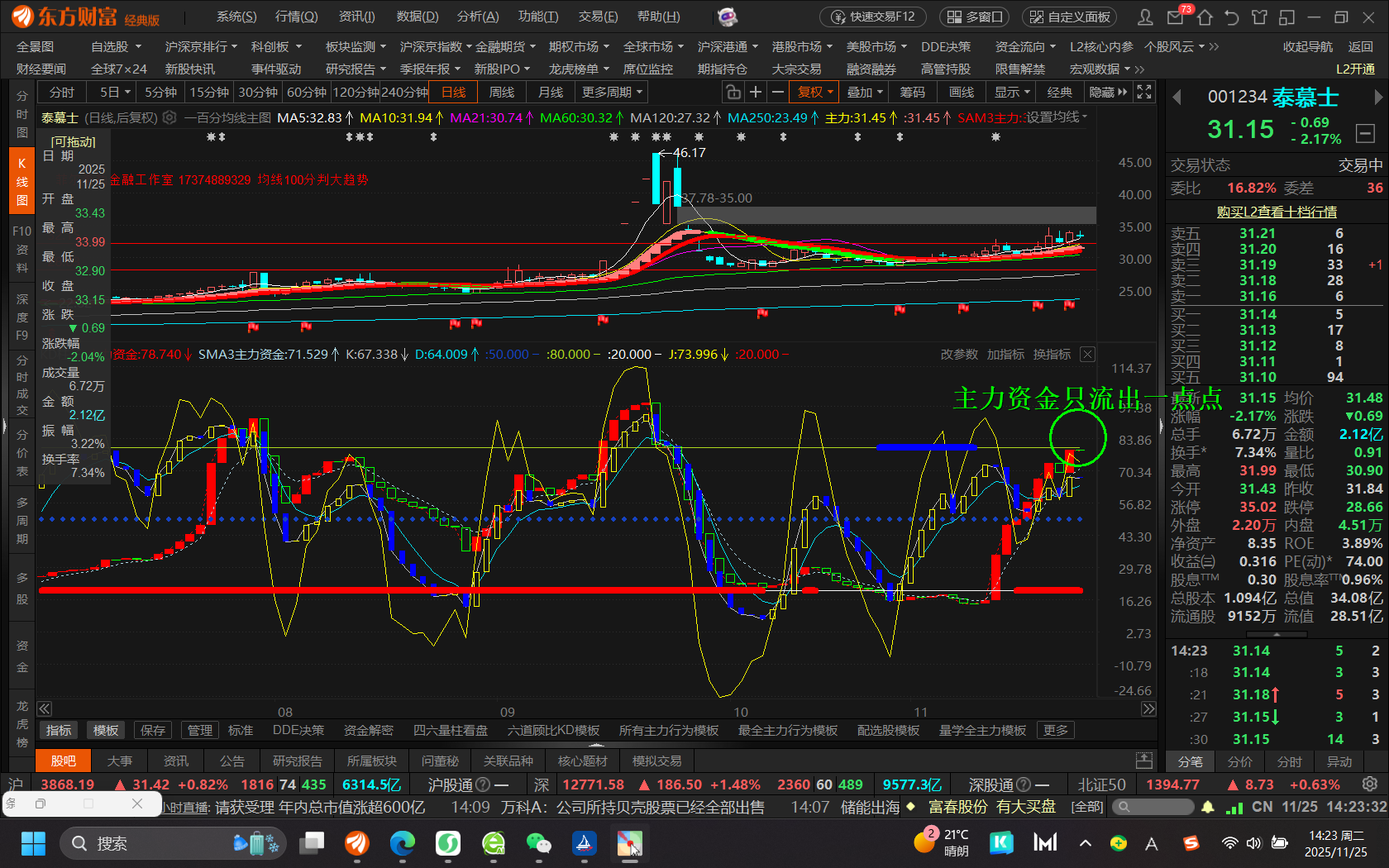Toggle 隐藏 panel hide button
This screenshot has width=1389, height=868.
[1107, 92]
